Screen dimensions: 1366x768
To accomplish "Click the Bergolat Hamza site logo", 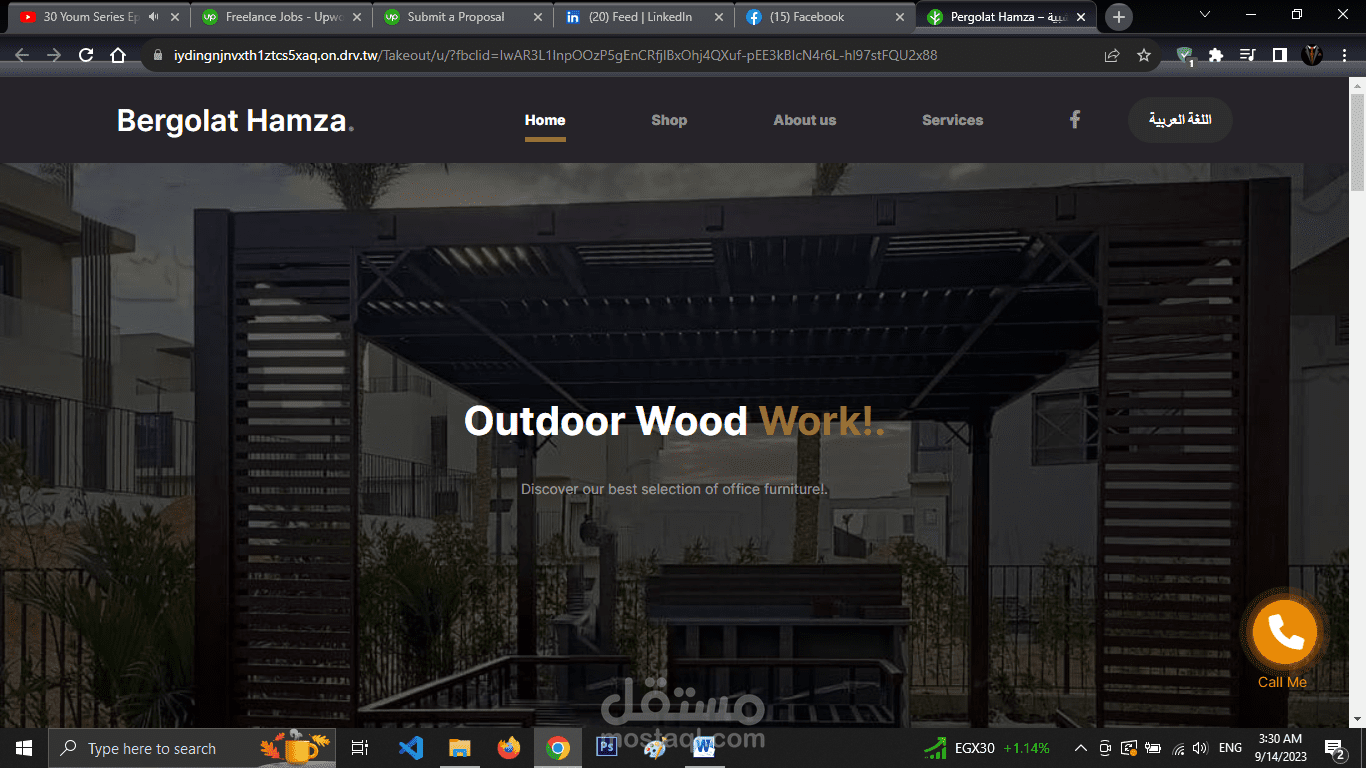I will (x=235, y=120).
